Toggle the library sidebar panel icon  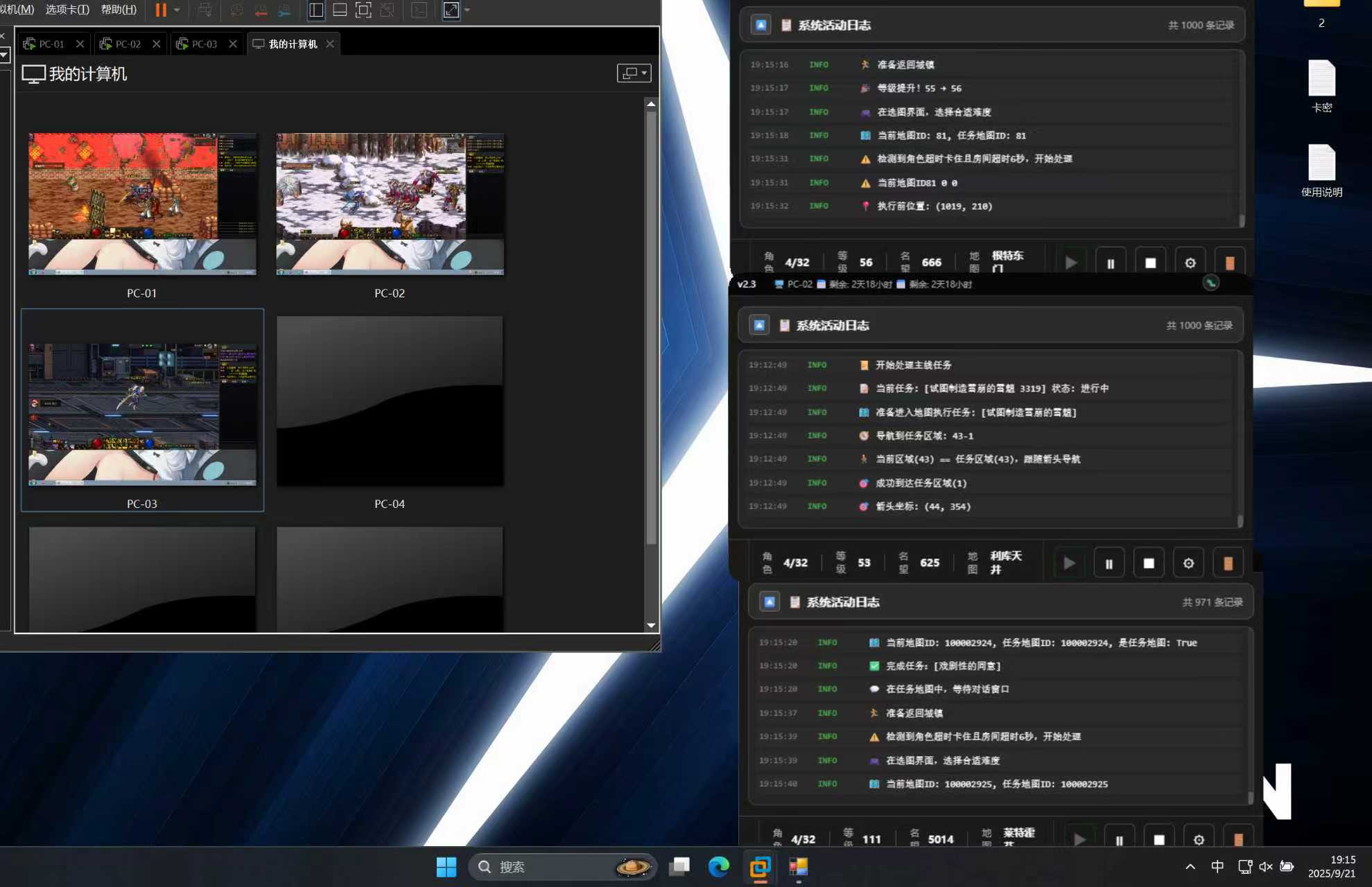click(x=316, y=10)
